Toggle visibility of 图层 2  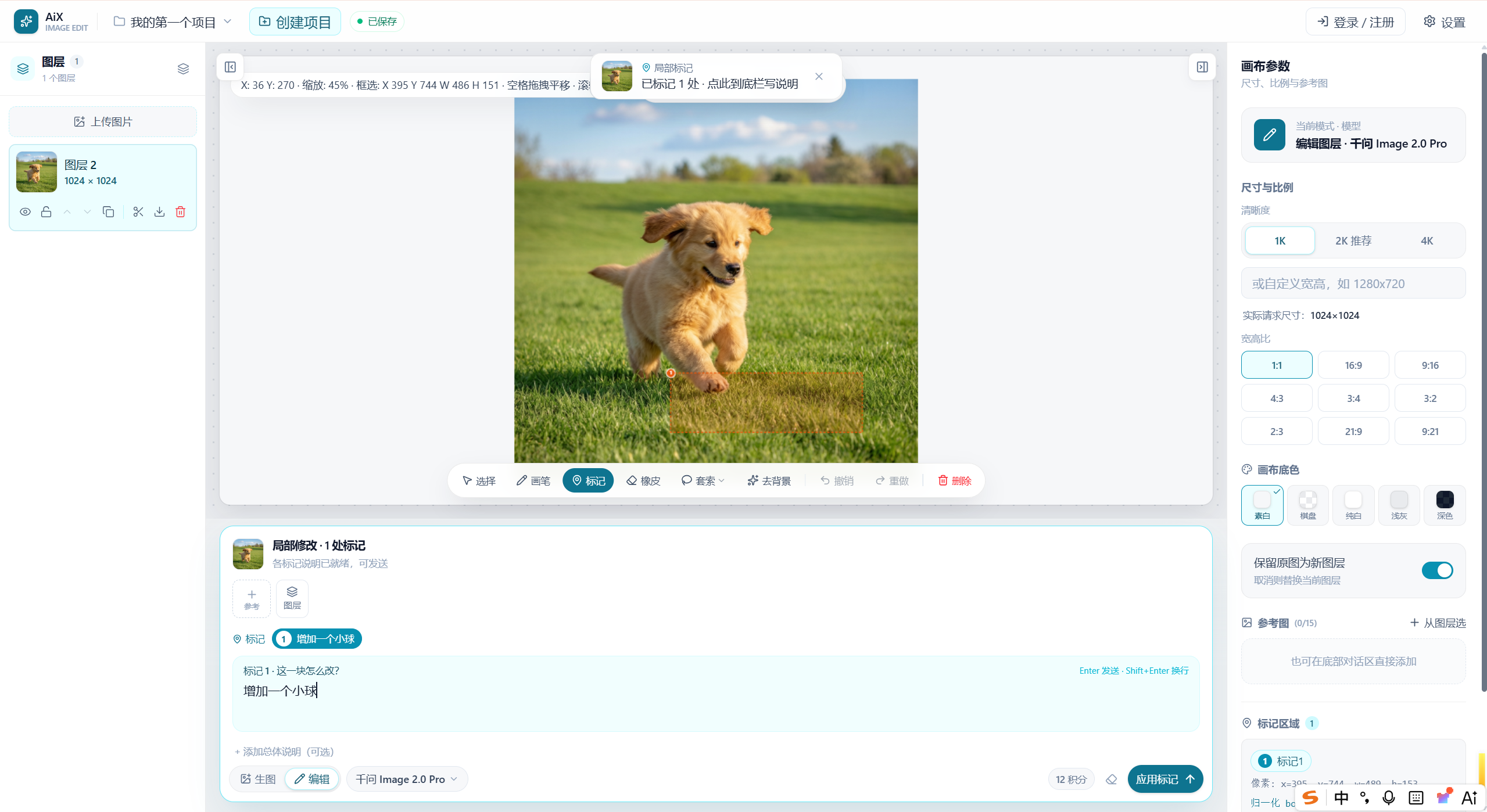click(25, 212)
